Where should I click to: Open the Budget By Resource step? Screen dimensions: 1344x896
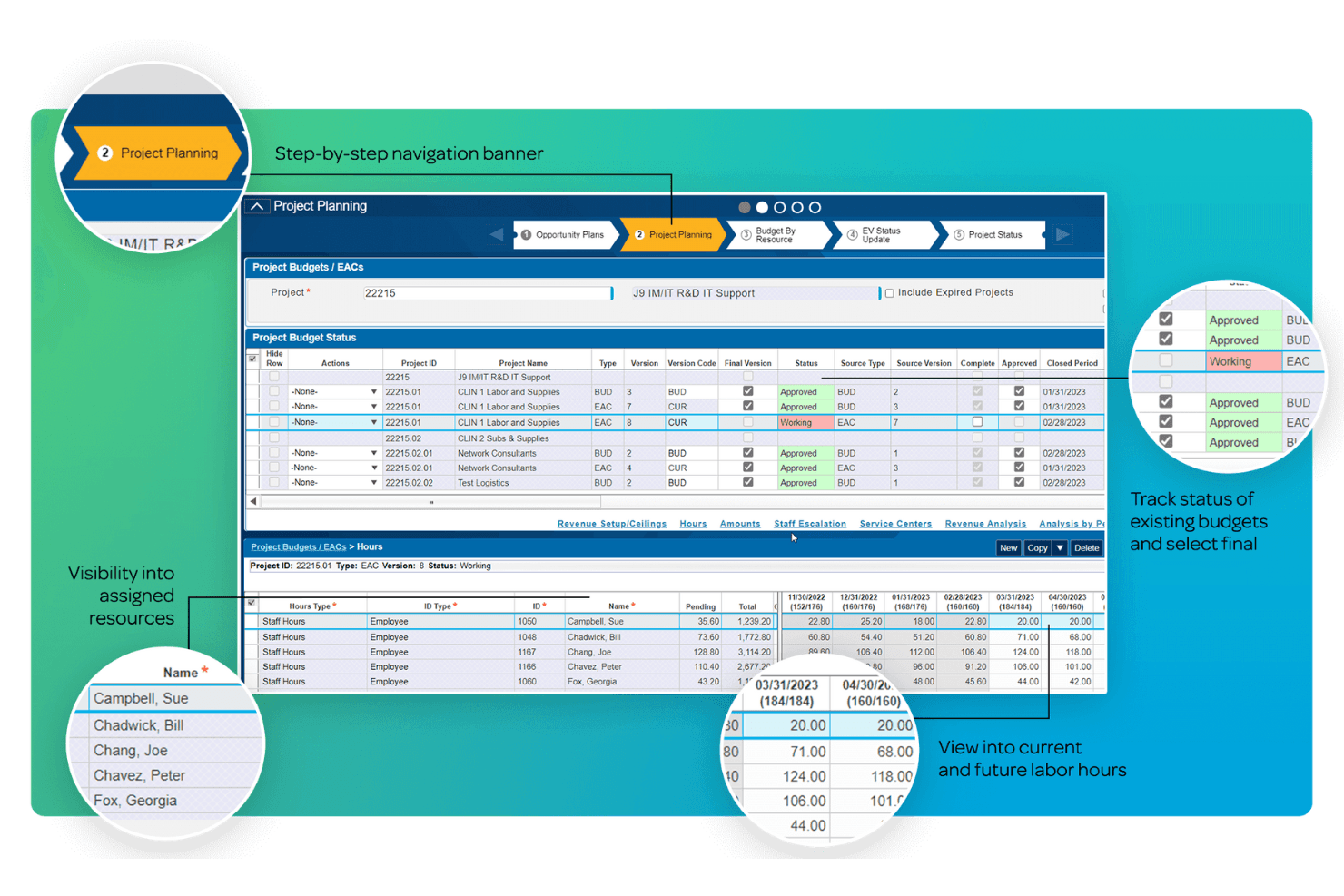777,234
